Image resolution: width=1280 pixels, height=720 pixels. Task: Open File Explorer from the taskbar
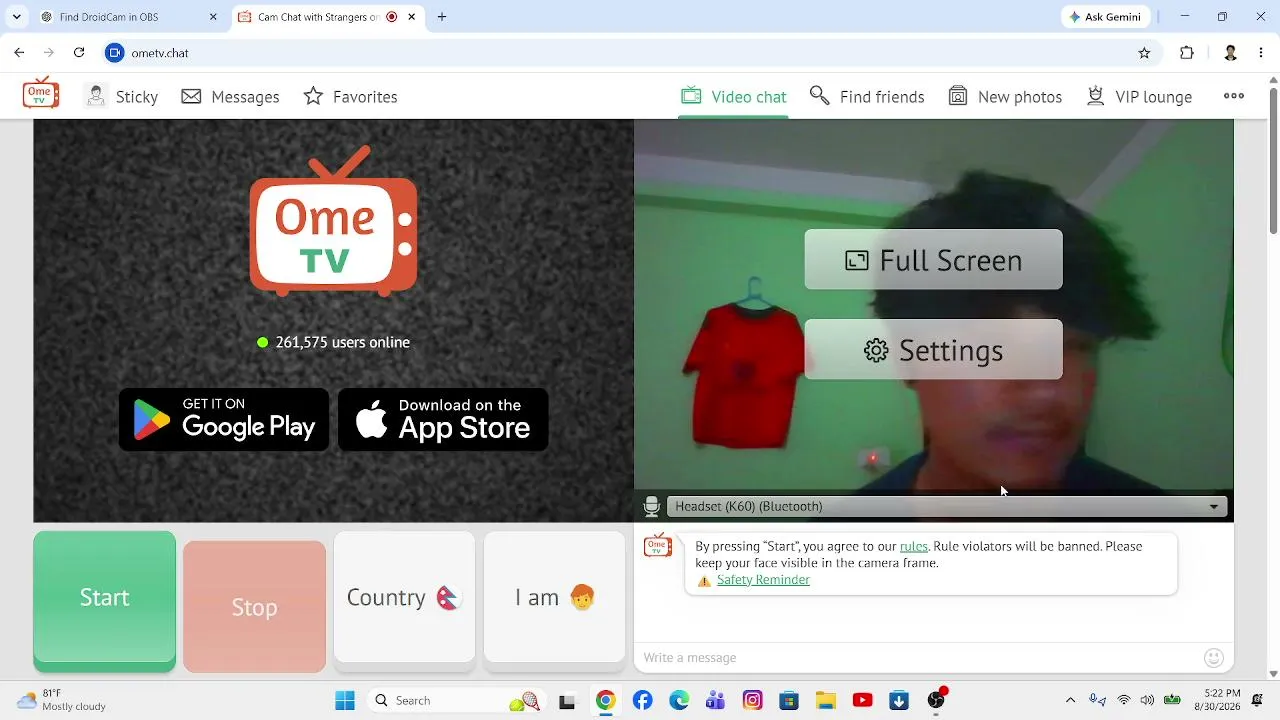(825, 701)
